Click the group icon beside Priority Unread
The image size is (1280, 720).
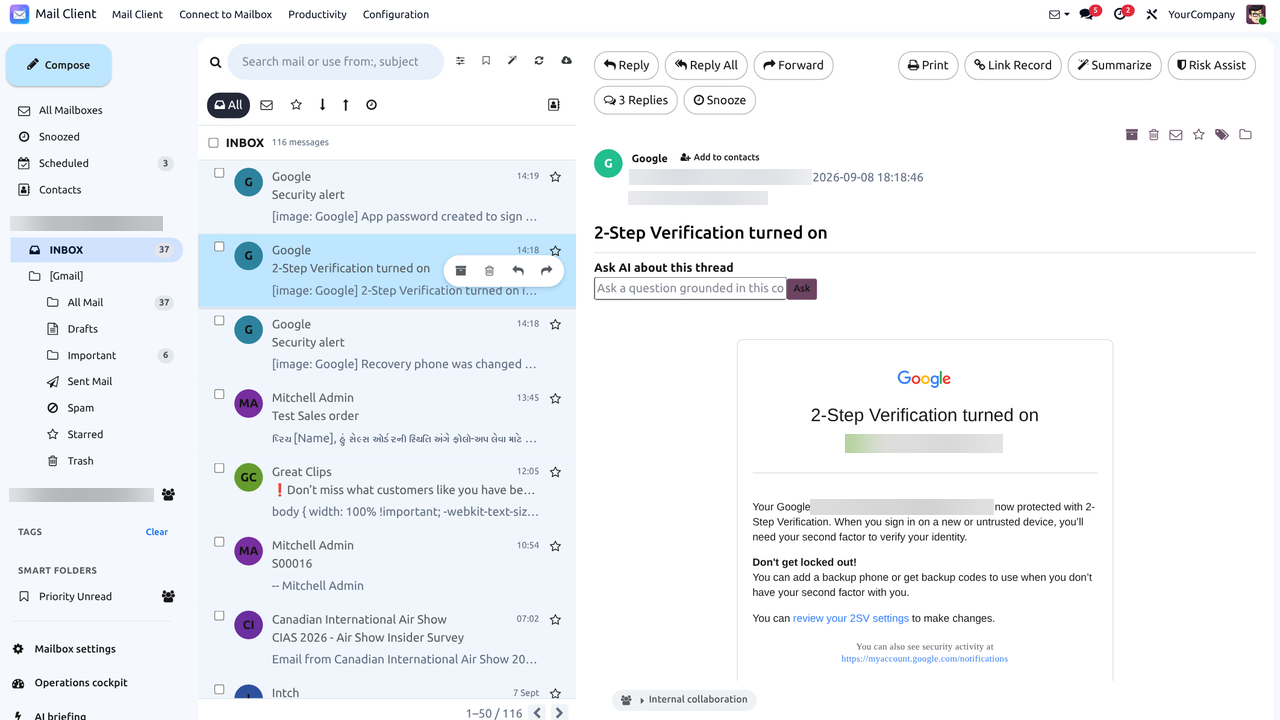point(168,596)
